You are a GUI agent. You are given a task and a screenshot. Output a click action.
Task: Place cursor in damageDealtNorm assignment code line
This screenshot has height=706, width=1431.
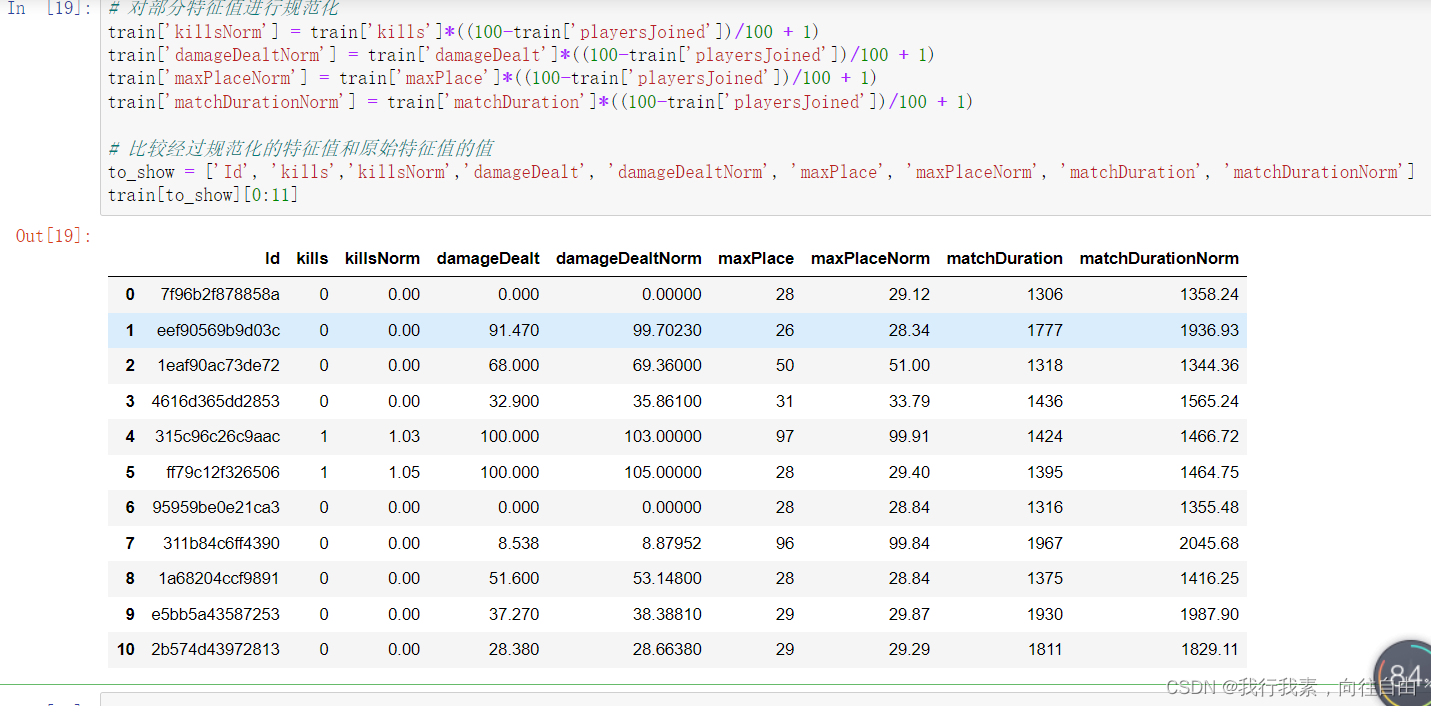pos(521,55)
